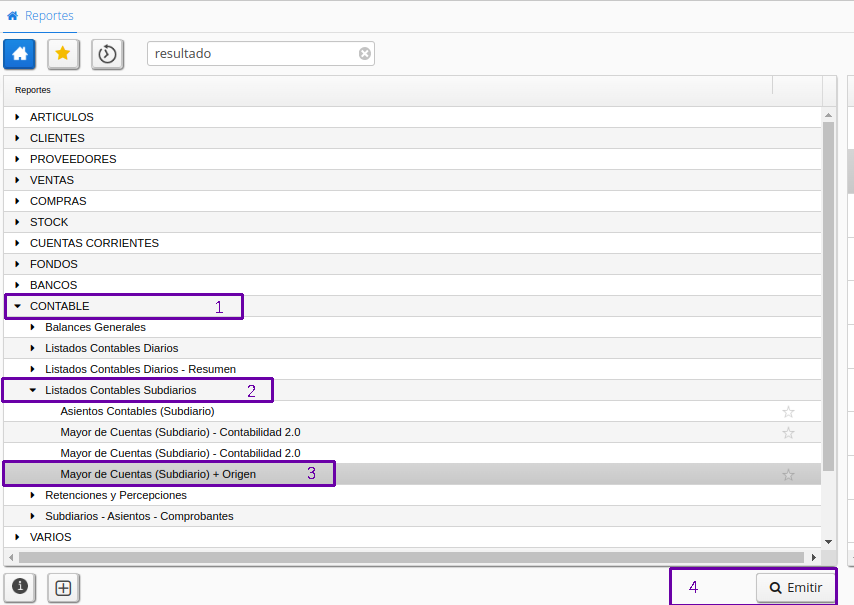Click the info button at bottom left
The width and height of the screenshot is (854, 605).
[20, 587]
